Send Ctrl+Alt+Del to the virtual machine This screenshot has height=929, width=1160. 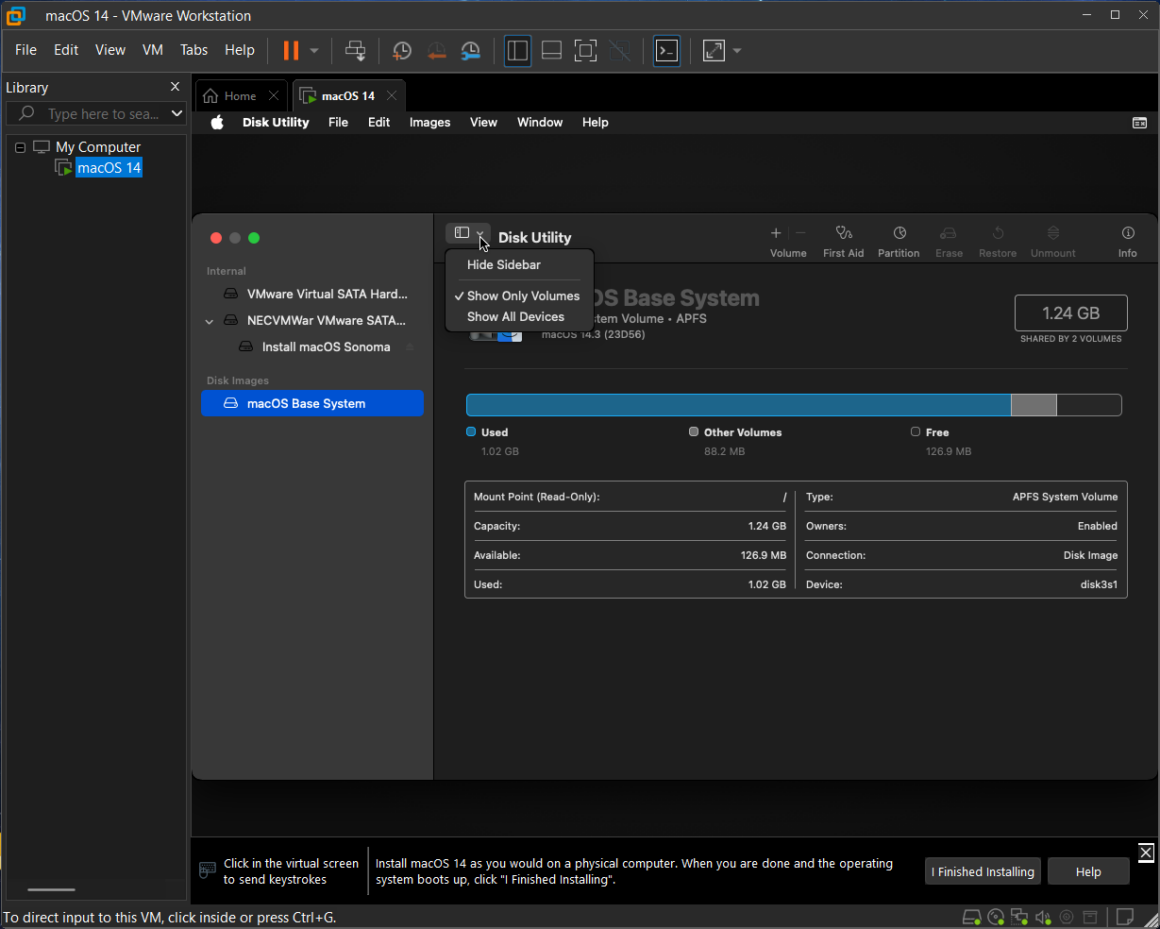tap(355, 50)
